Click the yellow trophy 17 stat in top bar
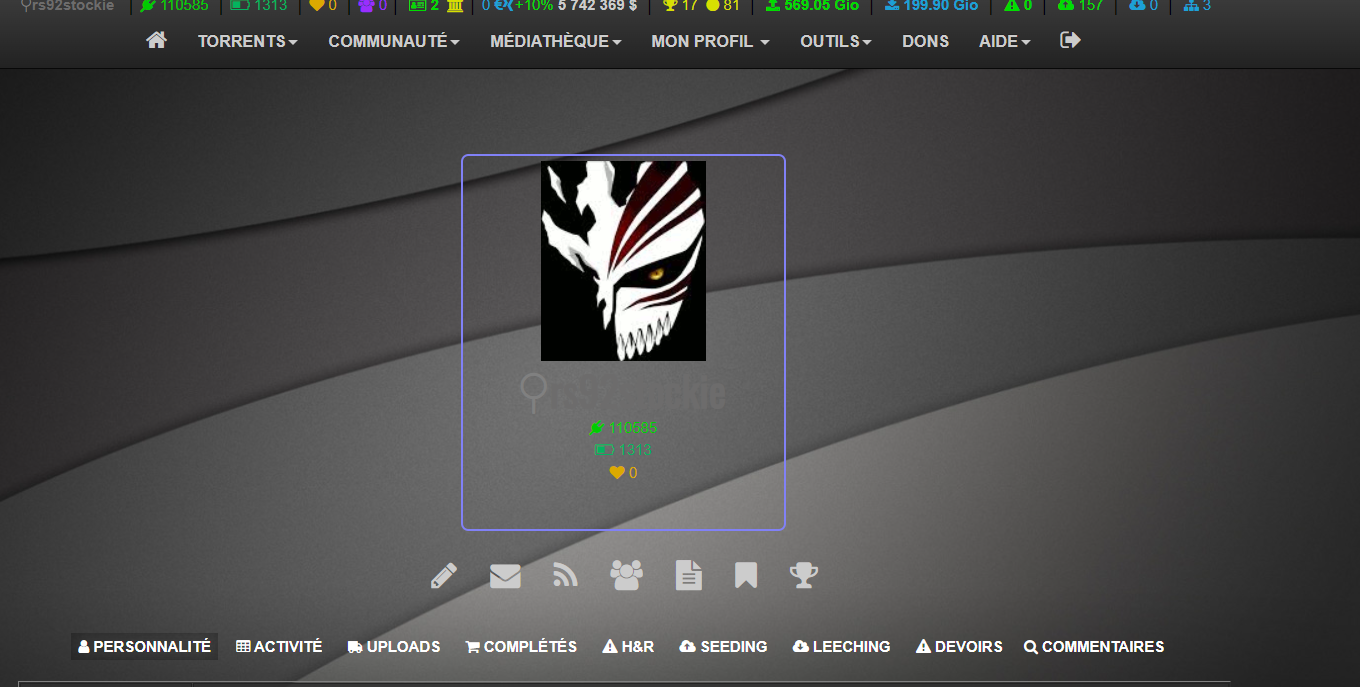The image size is (1360, 687). (680, 6)
